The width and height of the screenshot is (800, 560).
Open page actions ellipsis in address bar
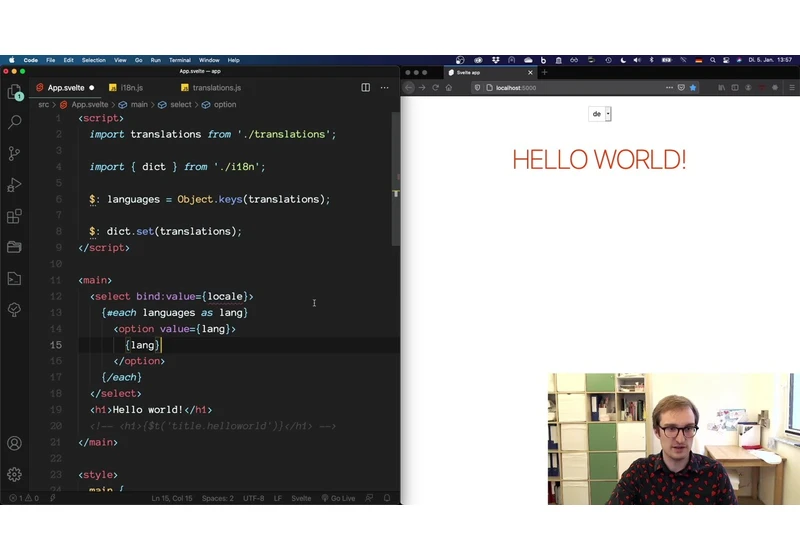669,88
